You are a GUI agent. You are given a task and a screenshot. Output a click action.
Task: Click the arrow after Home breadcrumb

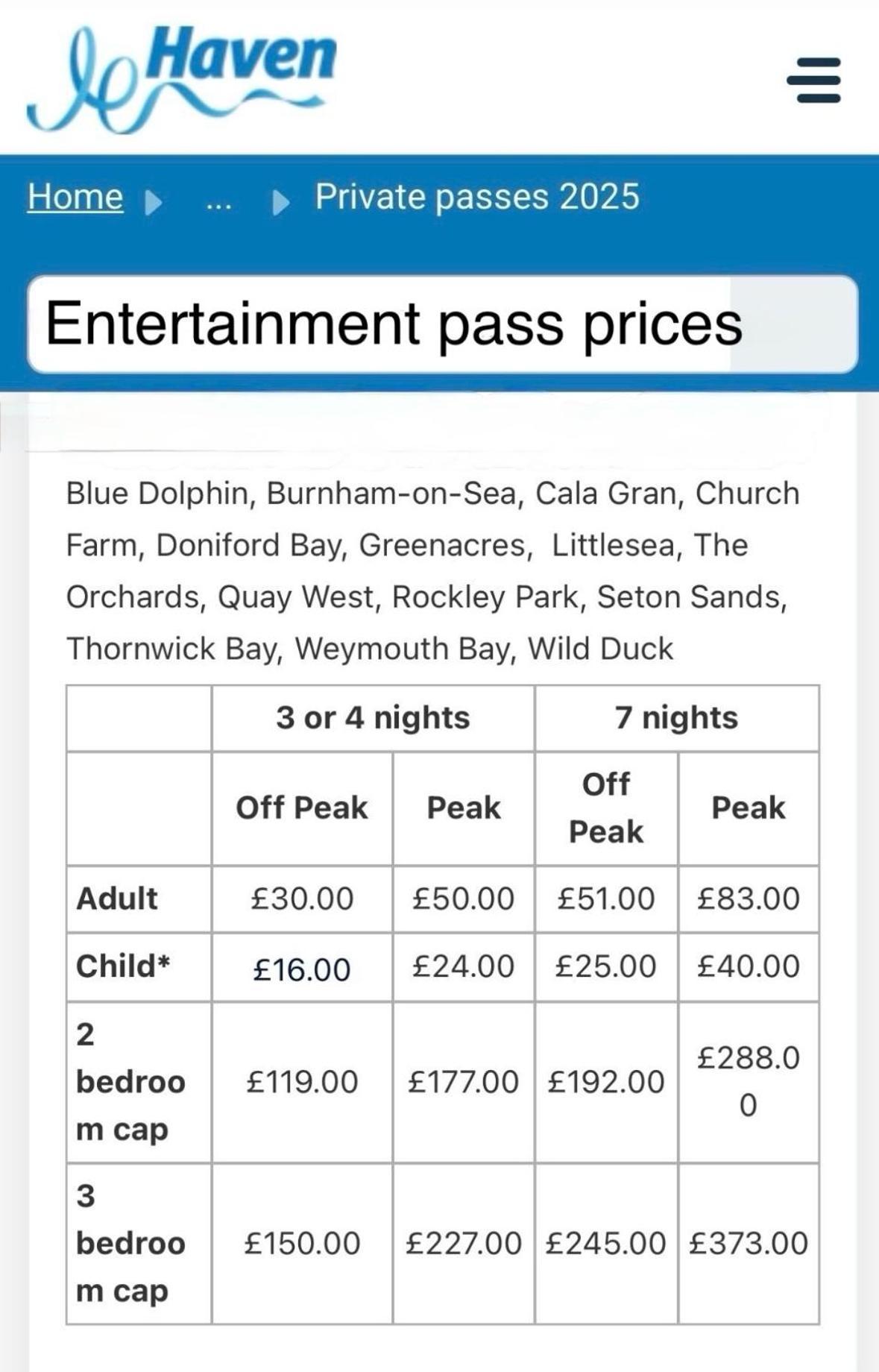tap(153, 201)
